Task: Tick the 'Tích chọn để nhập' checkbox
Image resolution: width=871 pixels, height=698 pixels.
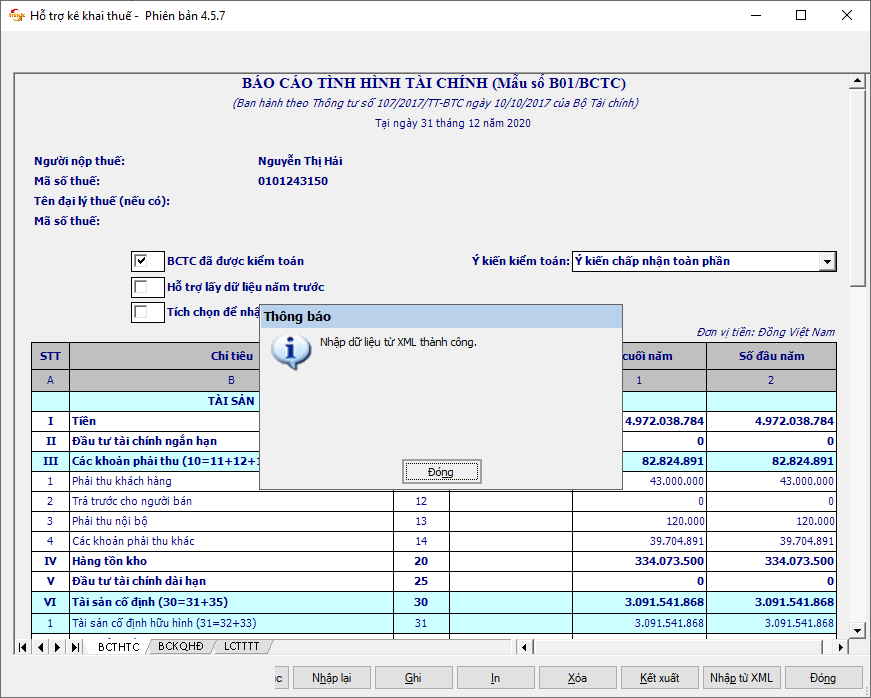Action: [x=141, y=312]
